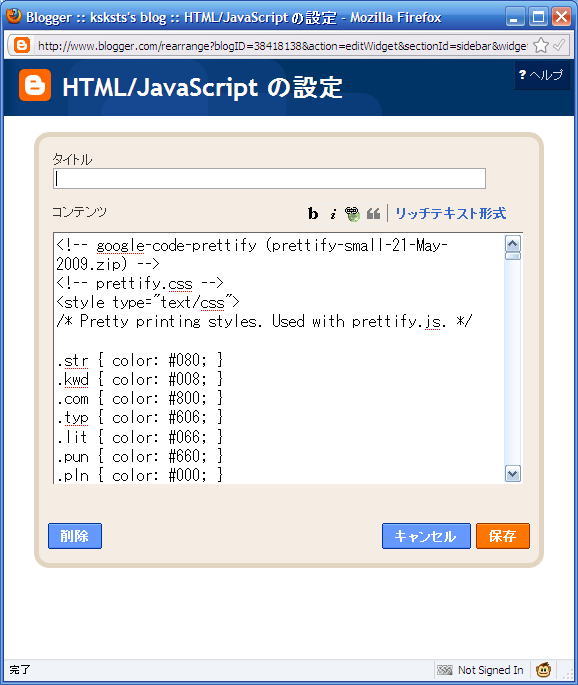Click the Blogger logo in the header
The height and width of the screenshot is (685, 578).
35,85
